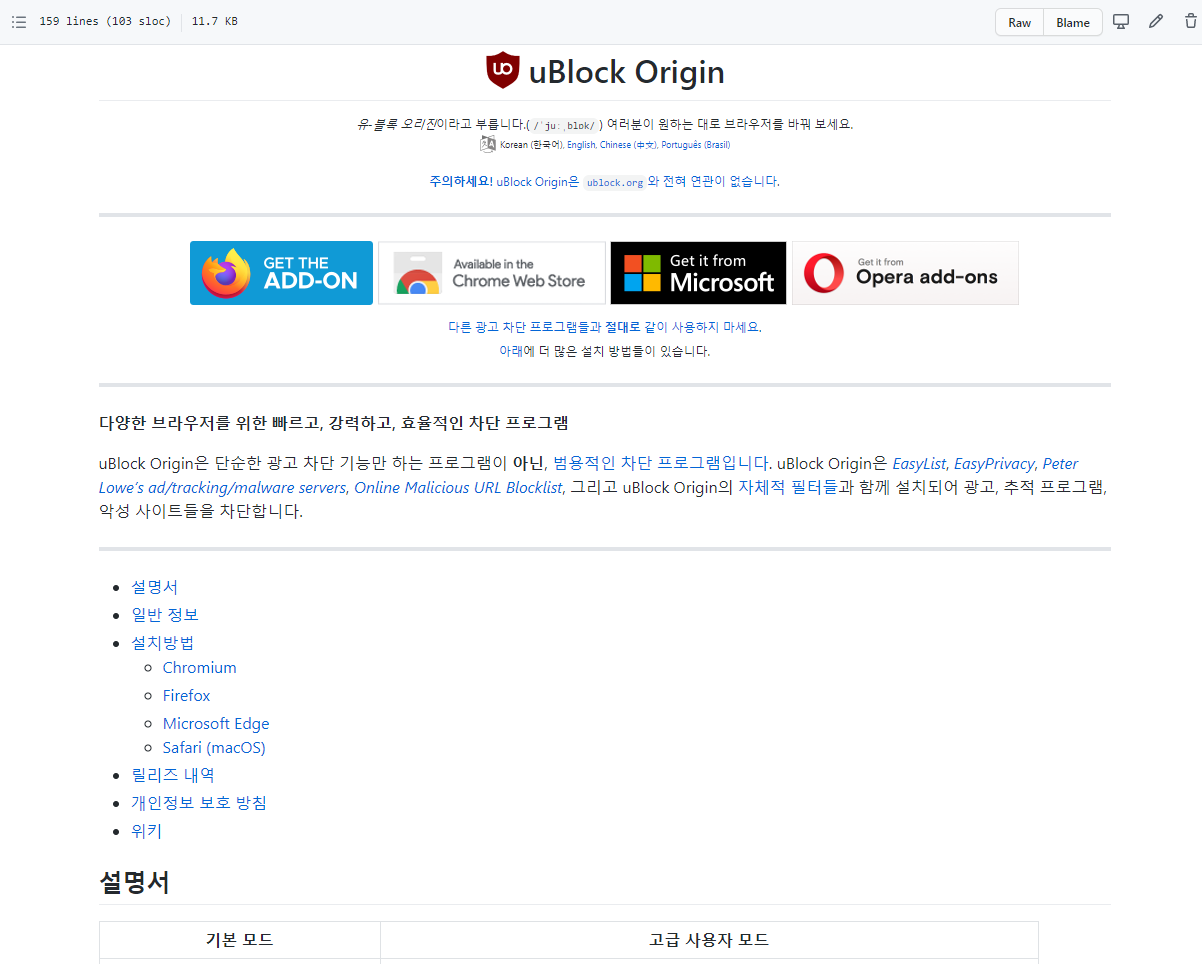Screen dimensions: 1202x964
Task: Click the 고급 사용자 모드 table header
Action: [709, 940]
